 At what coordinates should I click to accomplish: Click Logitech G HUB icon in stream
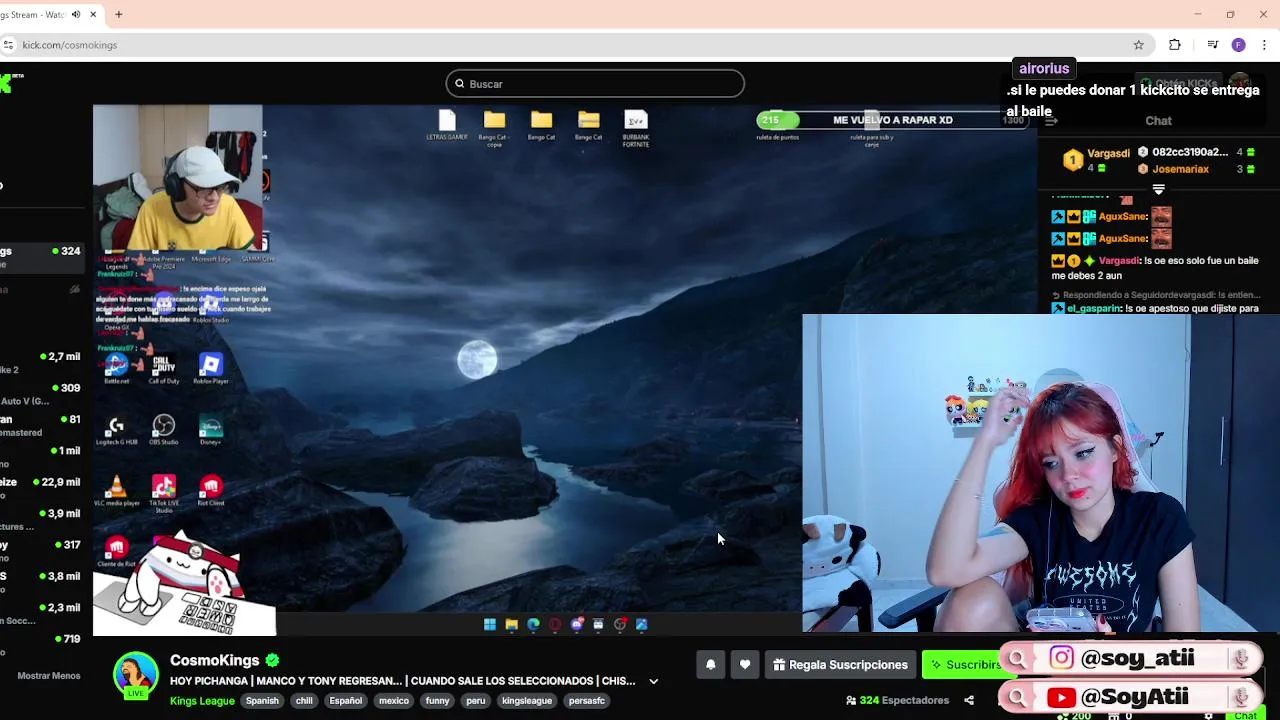(116, 431)
